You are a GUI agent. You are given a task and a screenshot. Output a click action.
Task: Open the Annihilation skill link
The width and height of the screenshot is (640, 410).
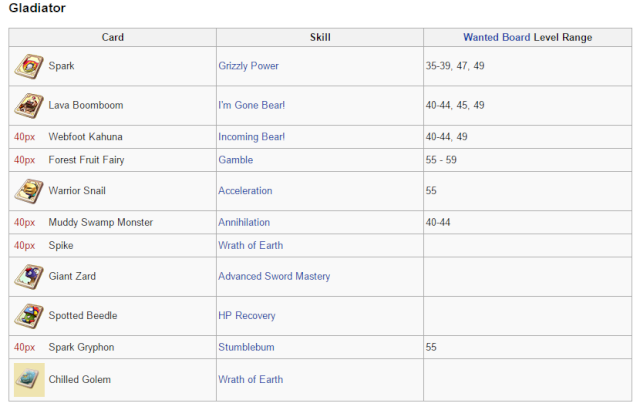[244, 222]
